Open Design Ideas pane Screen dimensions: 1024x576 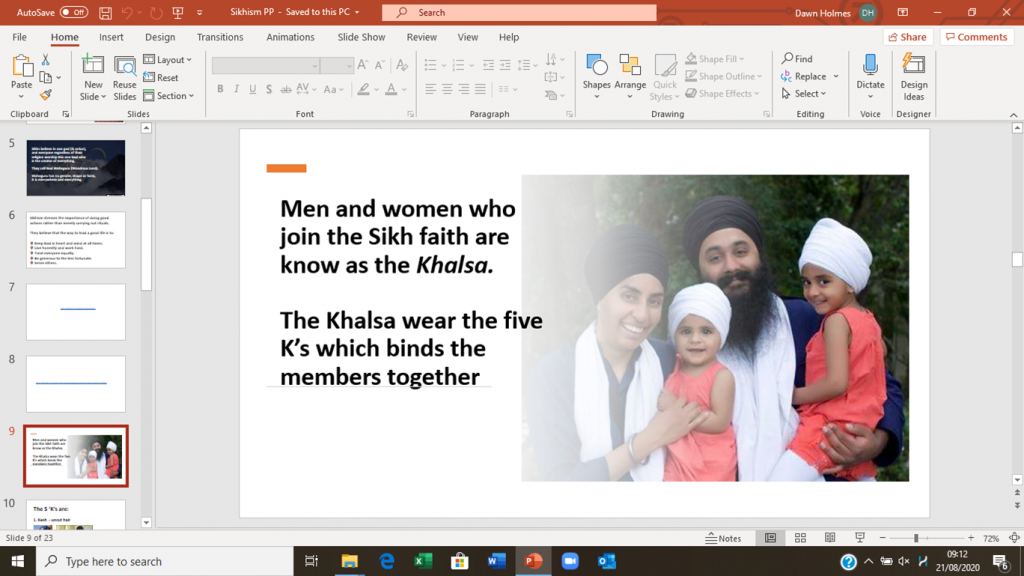pyautogui.click(x=913, y=65)
